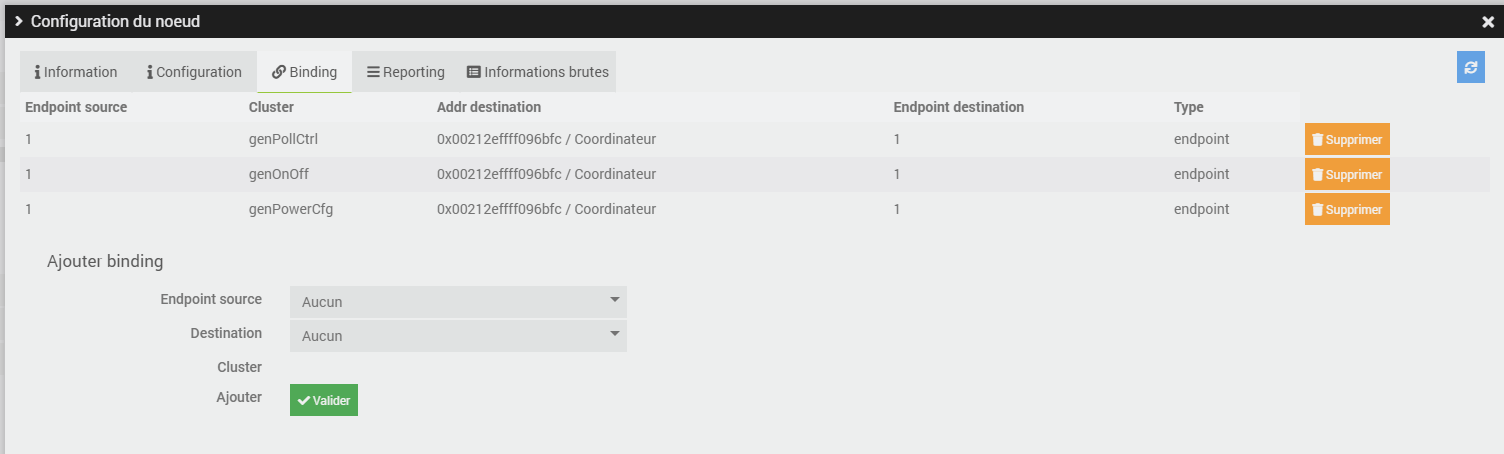The width and height of the screenshot is (1504, 454).
Task: Open the Reporting tab
Action: [x=405, y=72]
